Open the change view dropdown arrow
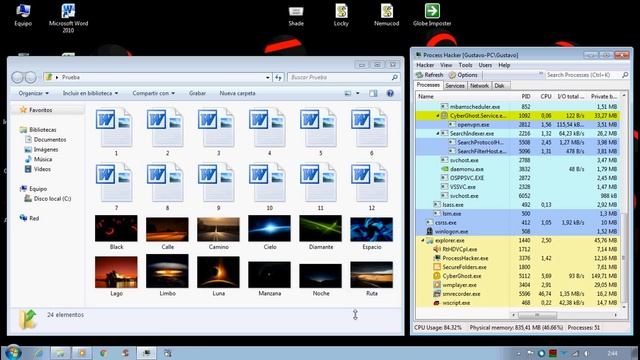 (358, 93)
